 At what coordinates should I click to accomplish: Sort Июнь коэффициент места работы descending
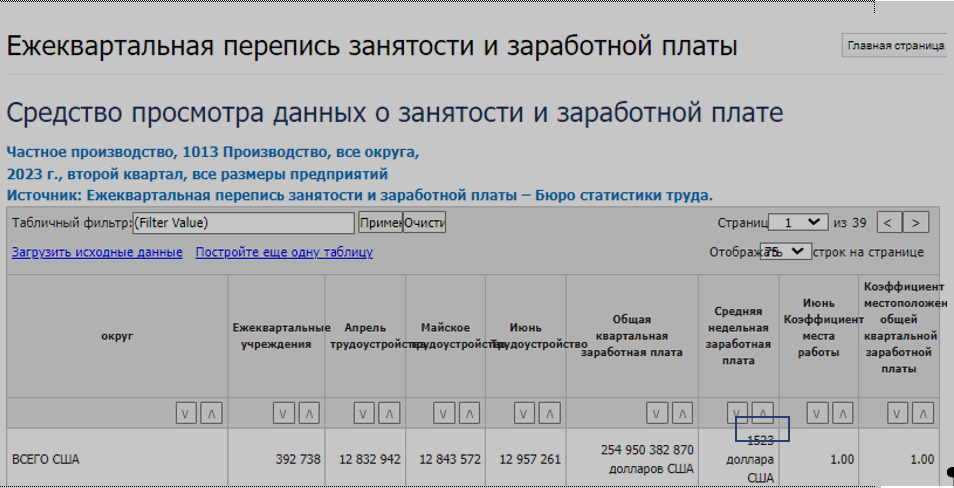click(817, 412)
